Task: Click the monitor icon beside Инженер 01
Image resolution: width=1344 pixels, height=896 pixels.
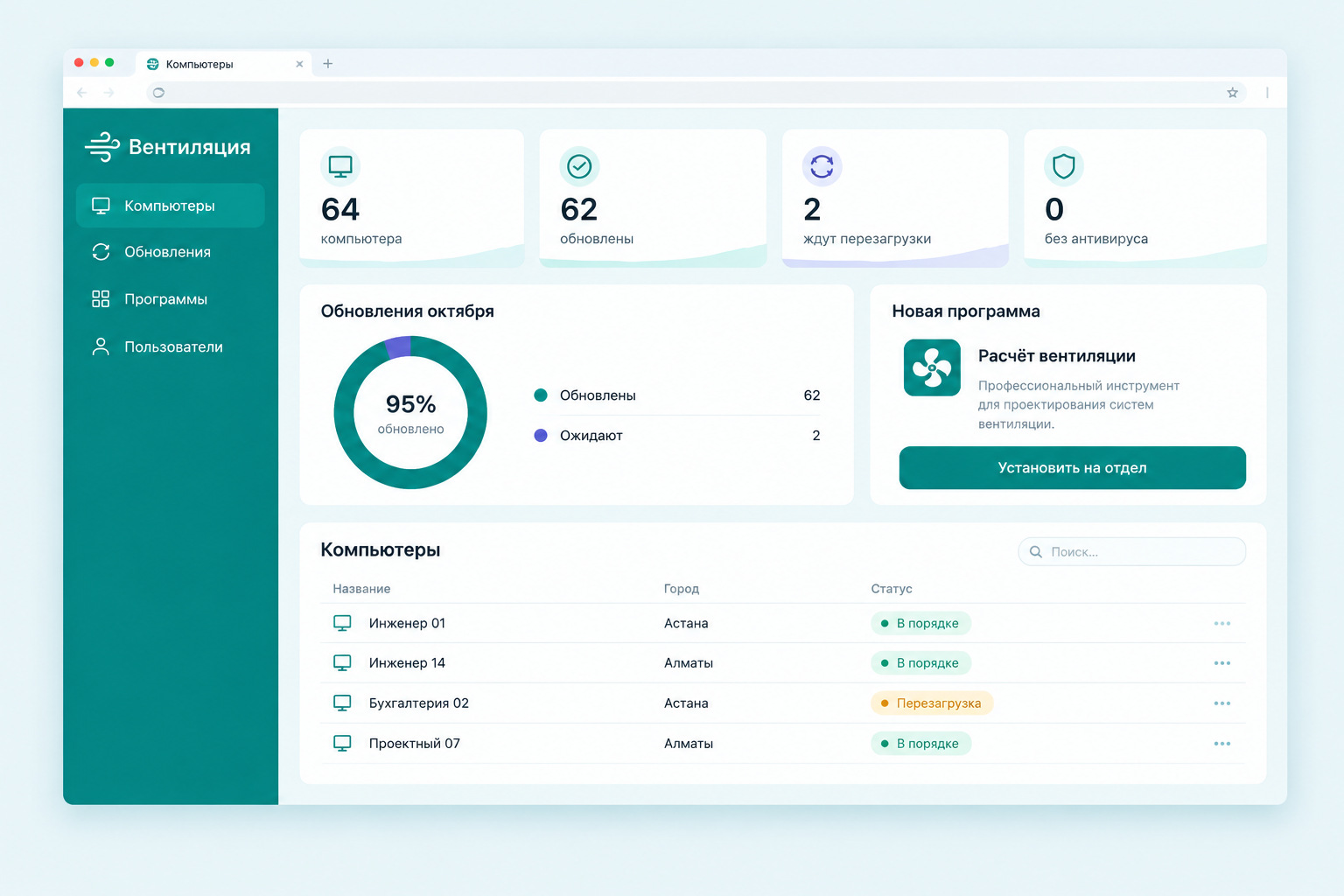Action: (x=342, y=623)
